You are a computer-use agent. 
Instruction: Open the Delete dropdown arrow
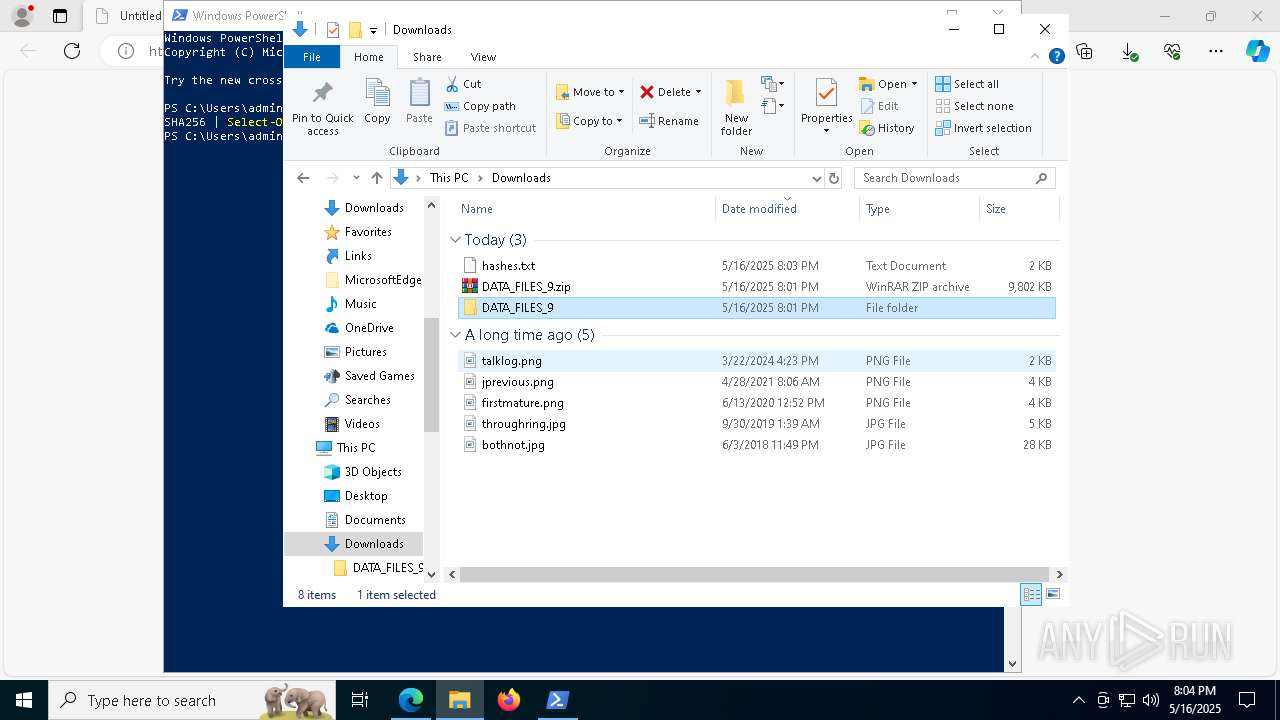pyautogui.click(x=698, y=92)
